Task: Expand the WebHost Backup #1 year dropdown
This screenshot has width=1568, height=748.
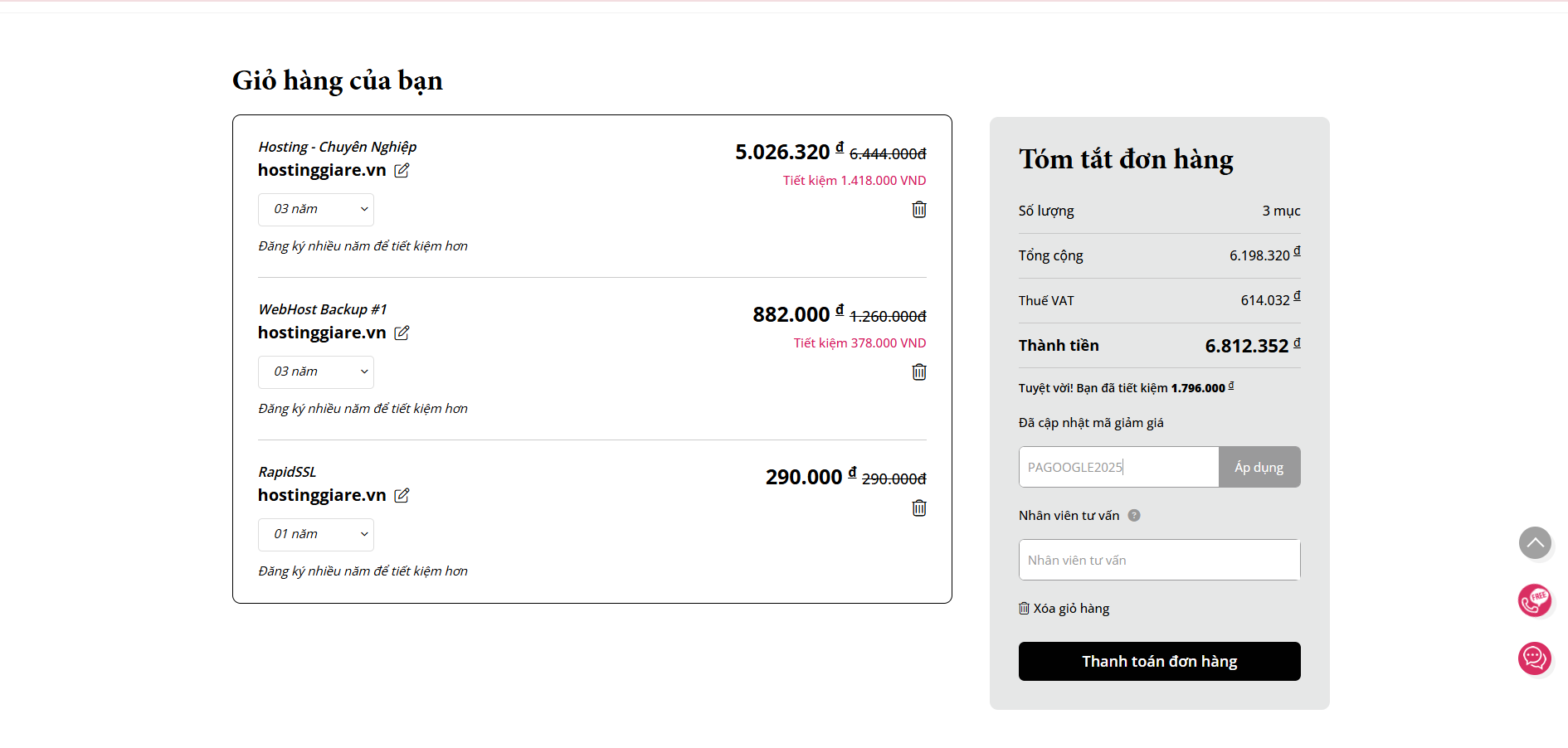Action: tap(316, 372)
